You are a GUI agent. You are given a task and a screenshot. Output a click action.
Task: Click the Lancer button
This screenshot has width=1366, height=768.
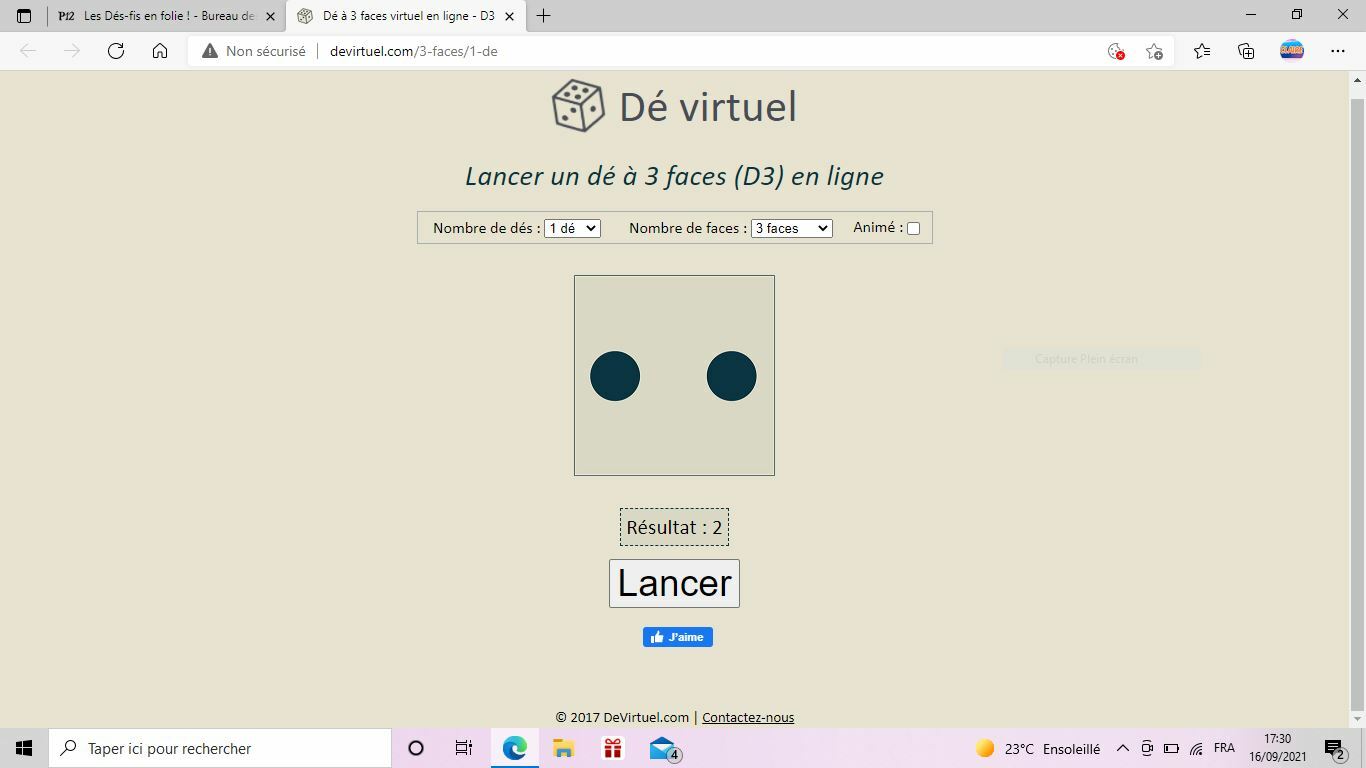click(674, 583)
